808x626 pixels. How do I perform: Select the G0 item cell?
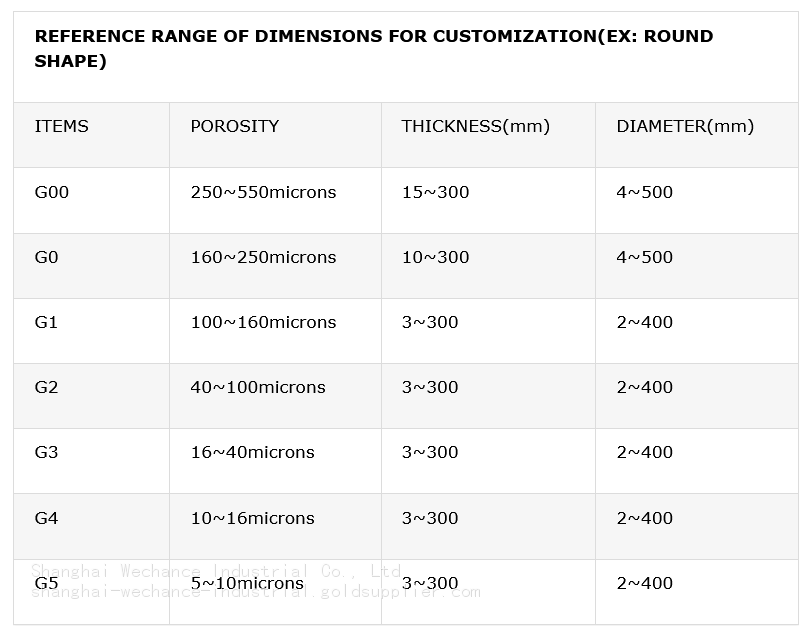(47, 257)
